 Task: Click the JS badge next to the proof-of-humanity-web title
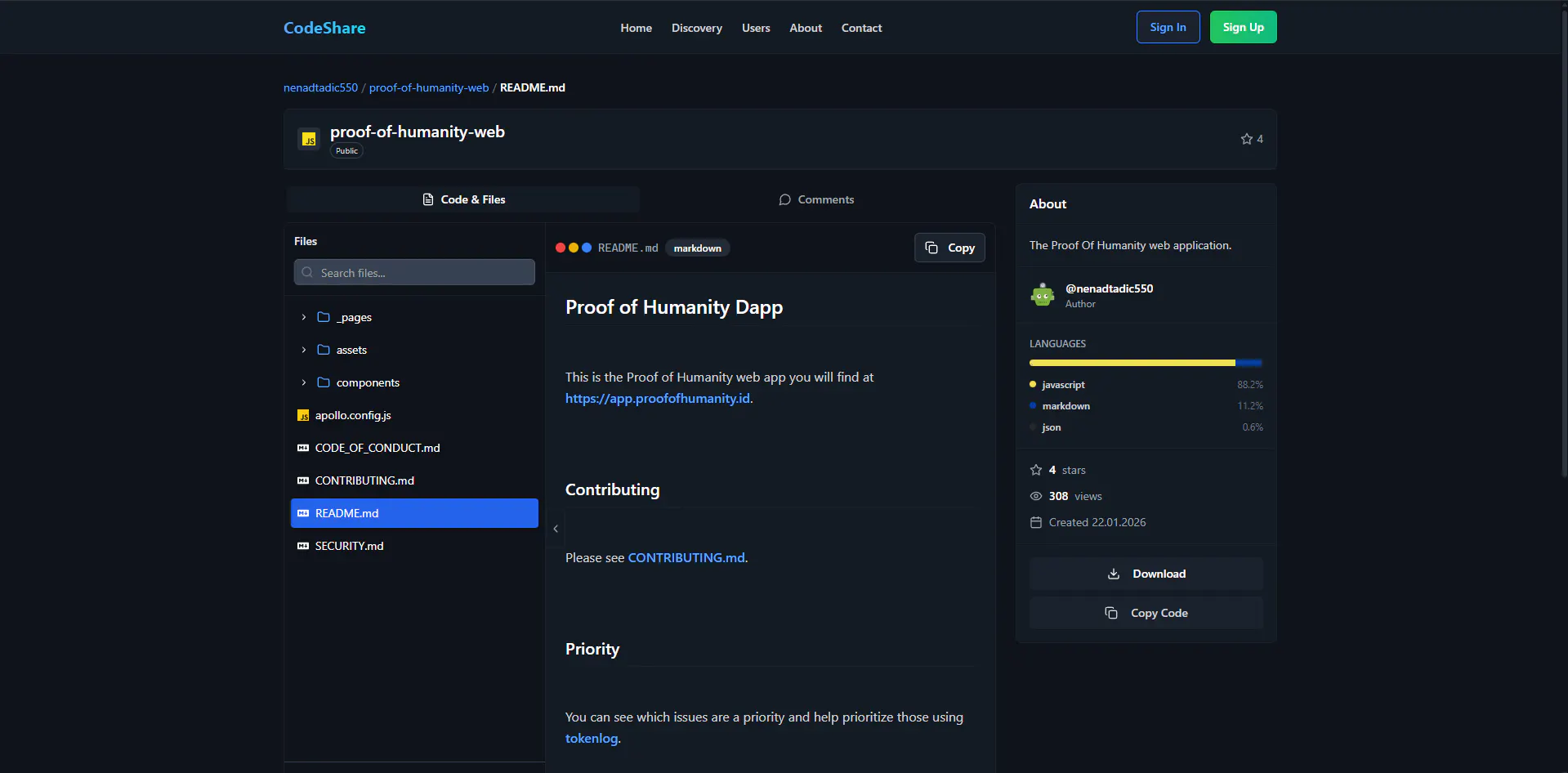309,139
